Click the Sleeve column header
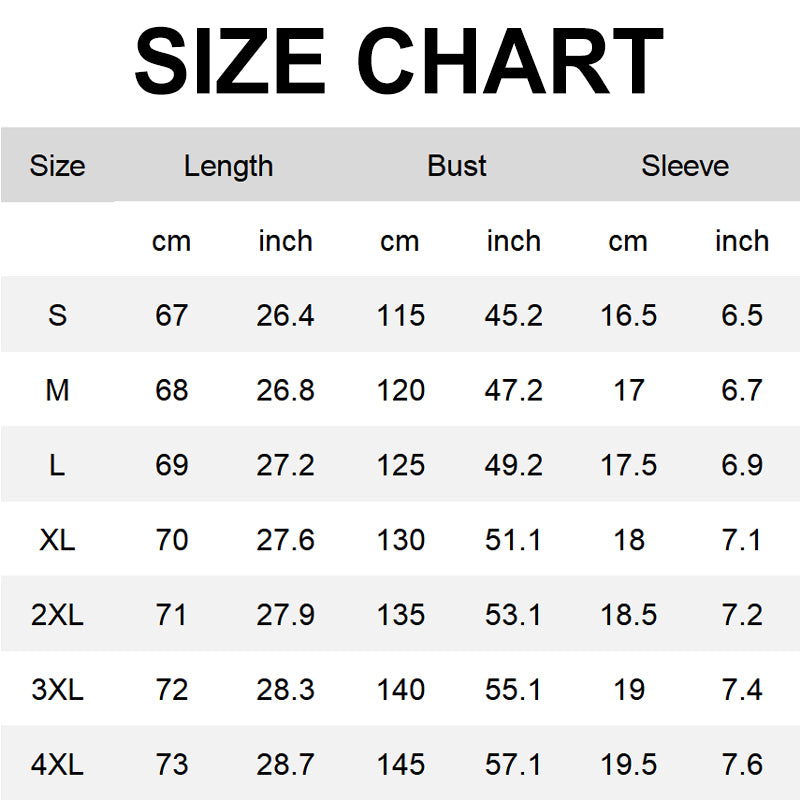This screenshot has width=800, height=800. (x=685, y=166)
